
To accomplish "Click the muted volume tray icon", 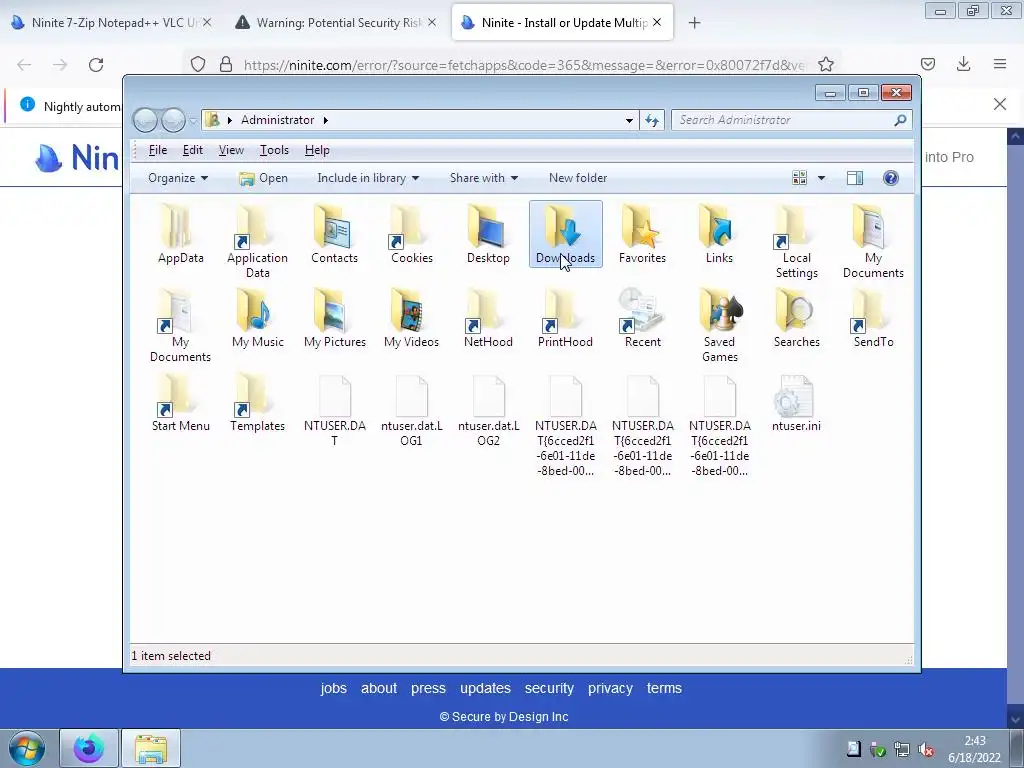I will coord(925,750).
